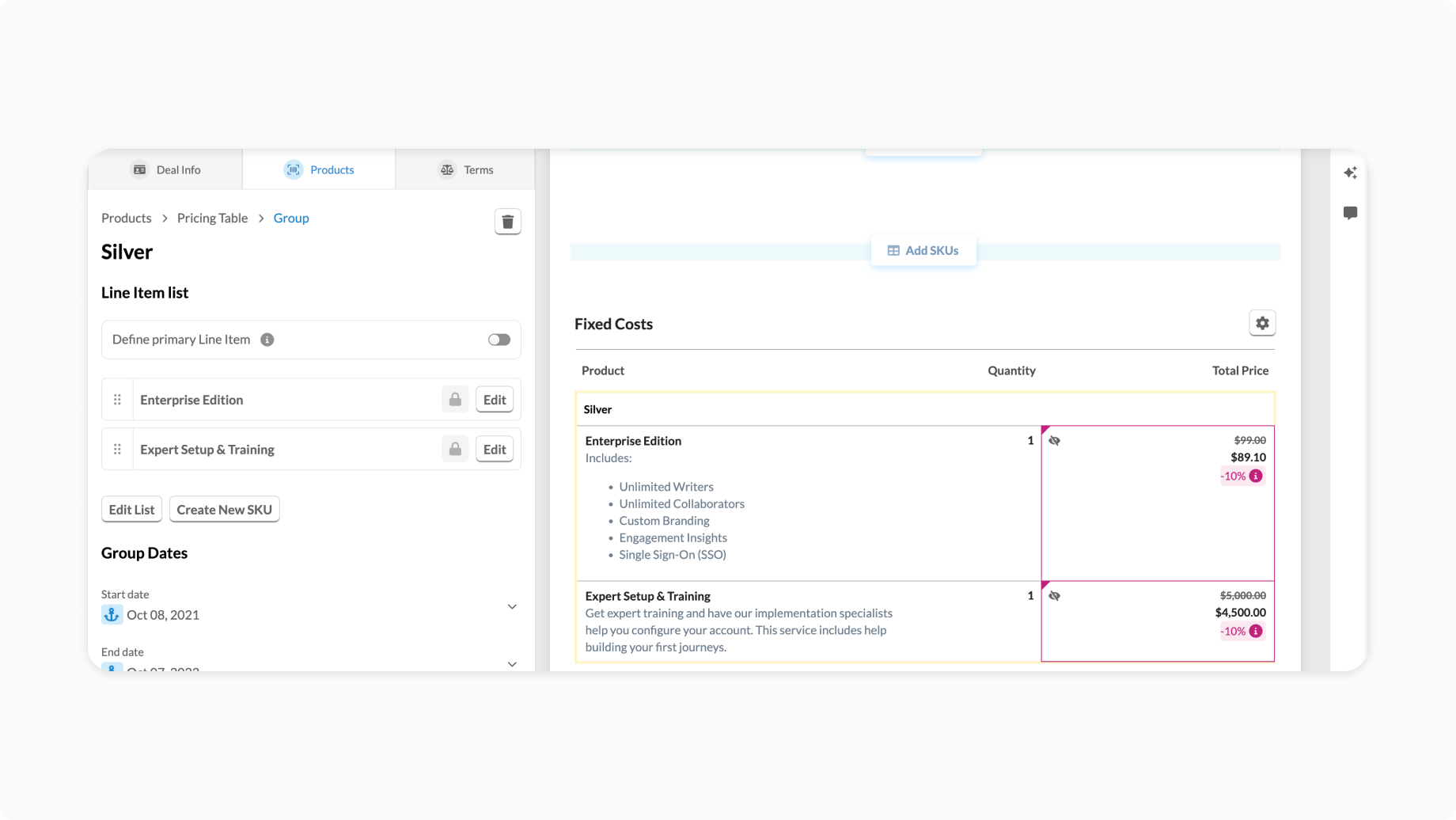The height and width of the screenshot is (820, 1456).
Task: Grab drag handle of Enterprise Edition item
Action: tap(117, 400)
